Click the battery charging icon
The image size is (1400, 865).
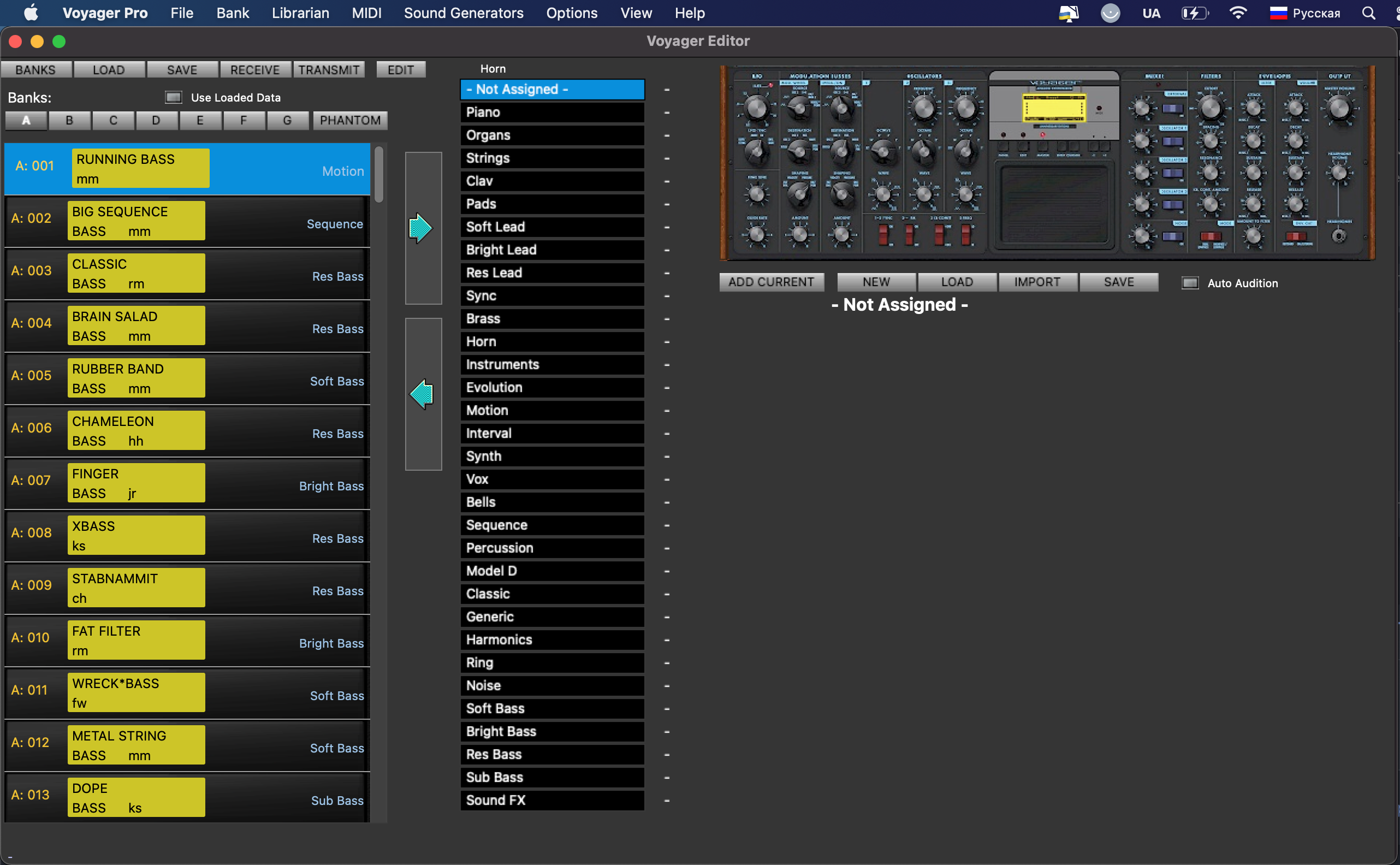point(1194,13)
